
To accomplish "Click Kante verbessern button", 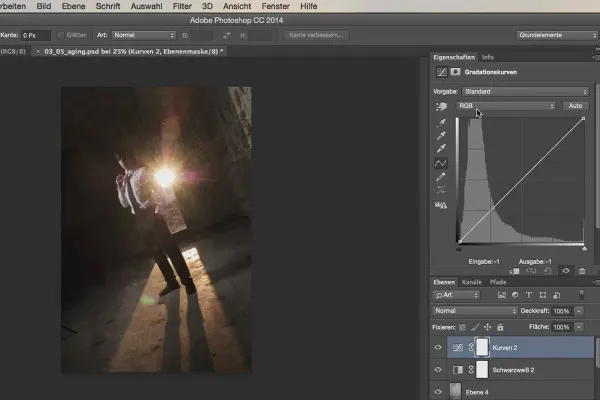I will point(316,35).
